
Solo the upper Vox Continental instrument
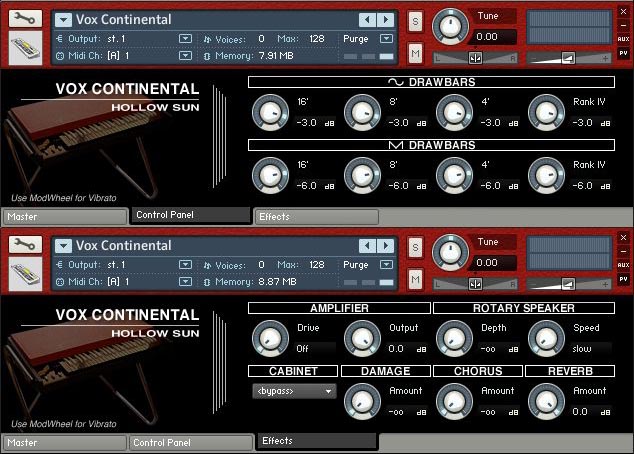click(x=415, y=21)
